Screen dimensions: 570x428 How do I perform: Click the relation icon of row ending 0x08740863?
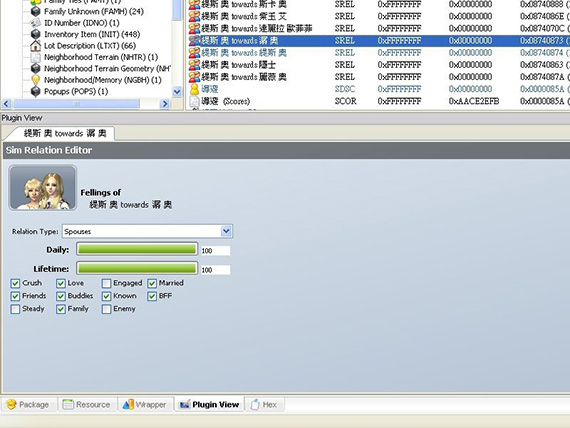coord(194,65)
